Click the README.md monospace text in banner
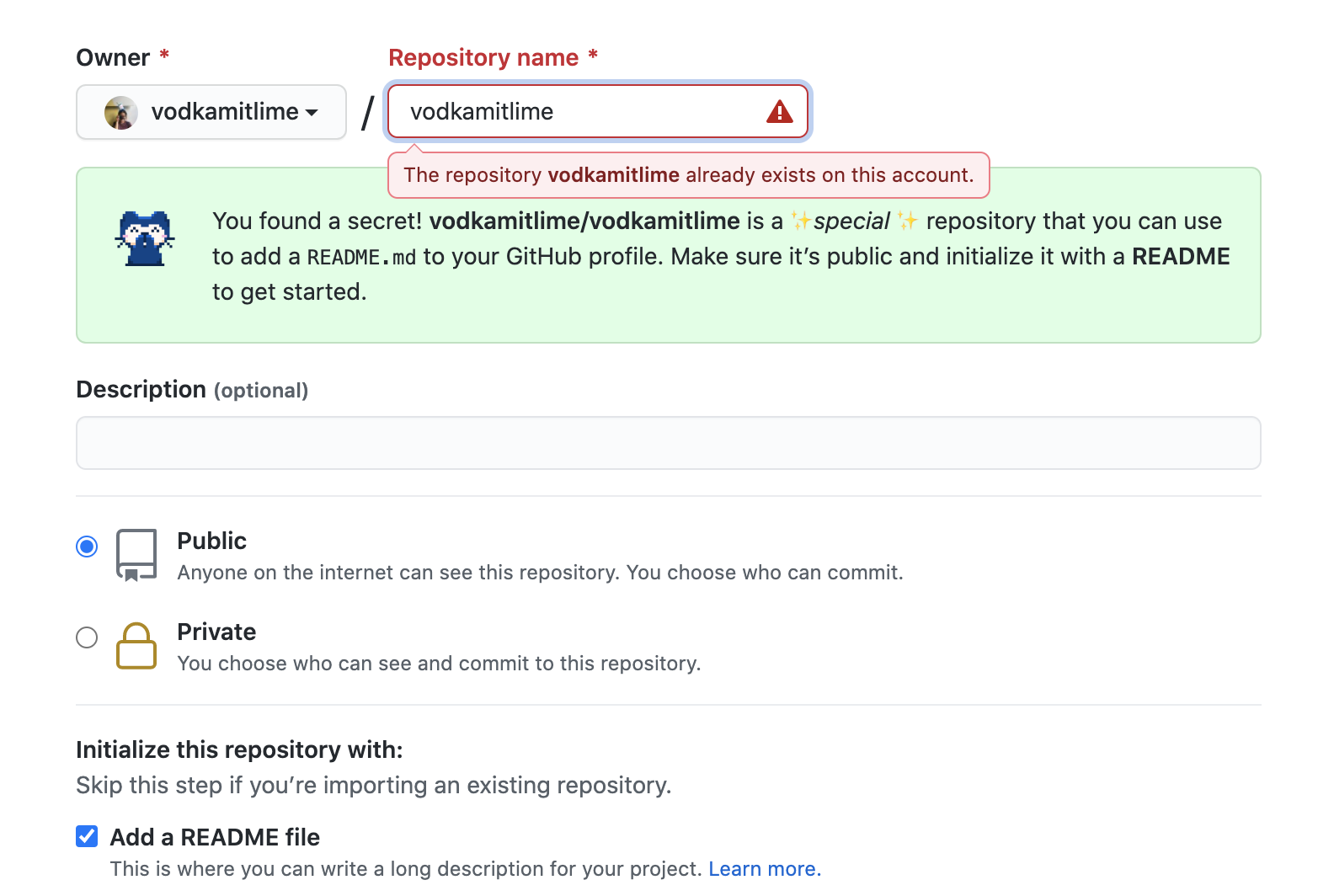Viewport: 1334px width, 896px height. [x=361, y=257]
